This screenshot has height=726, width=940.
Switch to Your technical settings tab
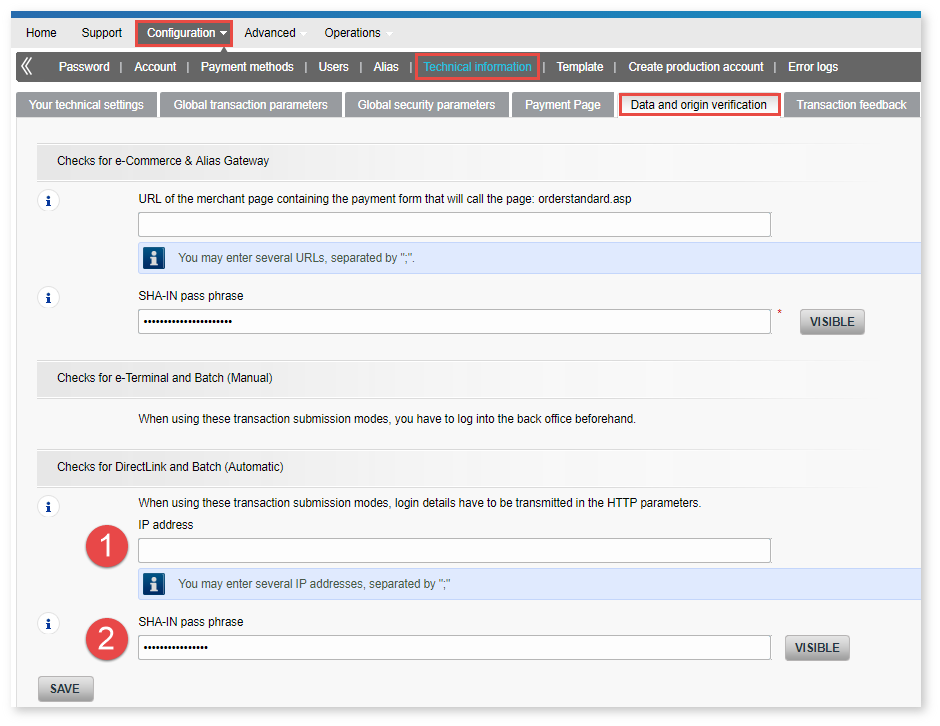pos(86,105)
